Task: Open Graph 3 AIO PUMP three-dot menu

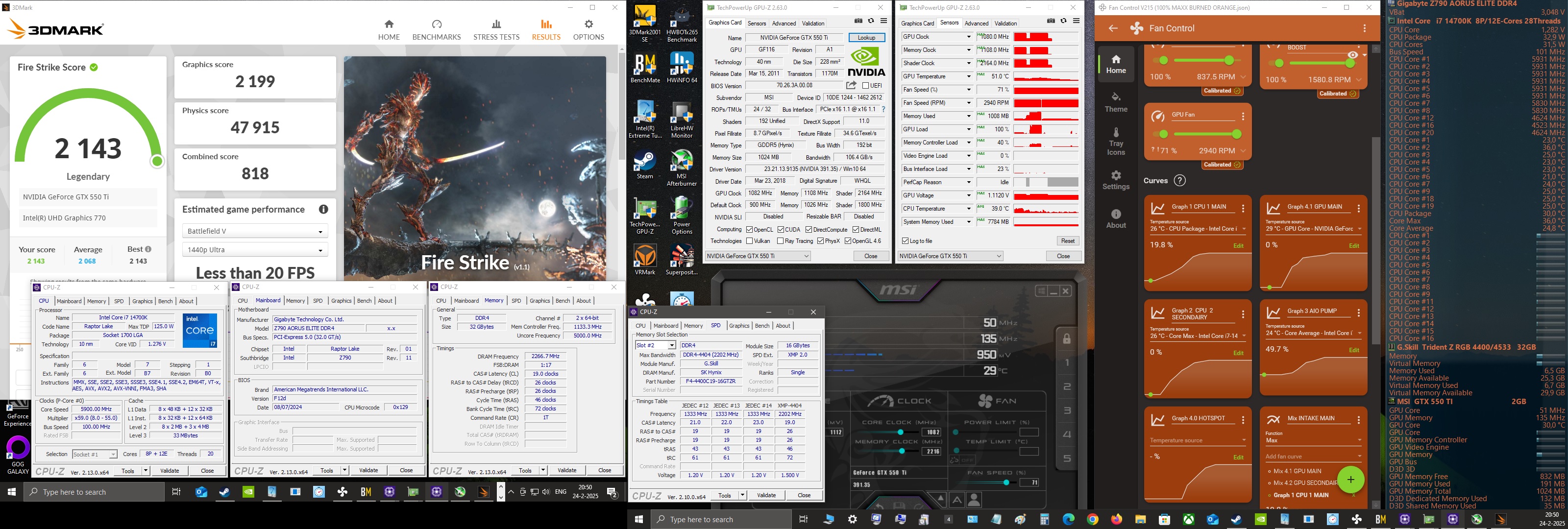Action: (1359, 313)
